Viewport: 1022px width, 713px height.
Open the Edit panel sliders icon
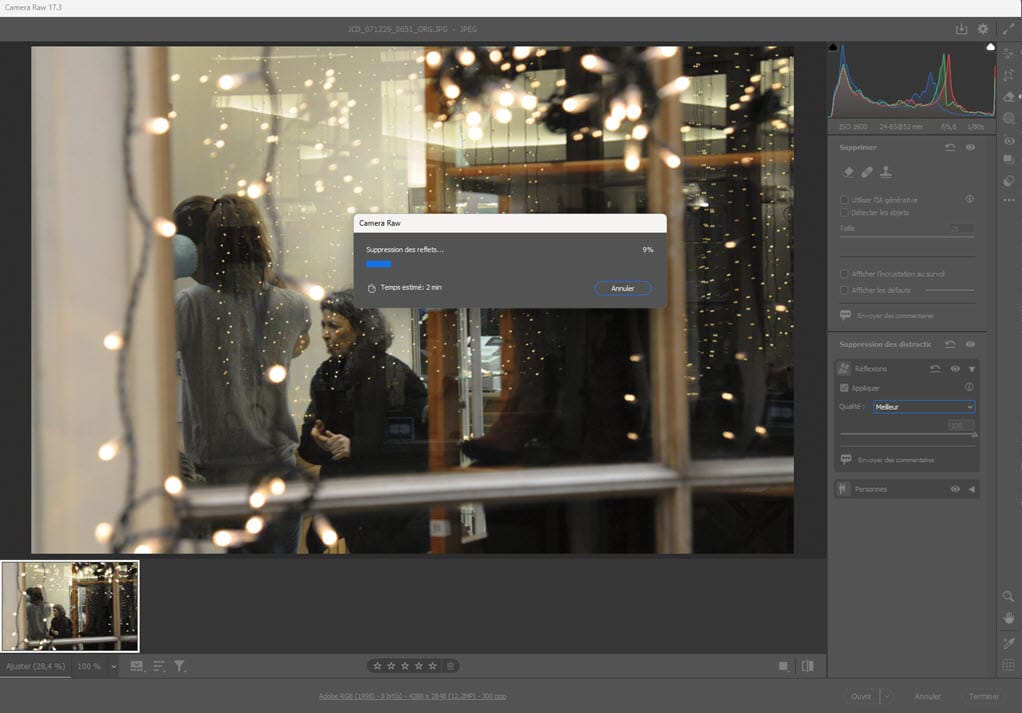click(x=1008, y=55)
